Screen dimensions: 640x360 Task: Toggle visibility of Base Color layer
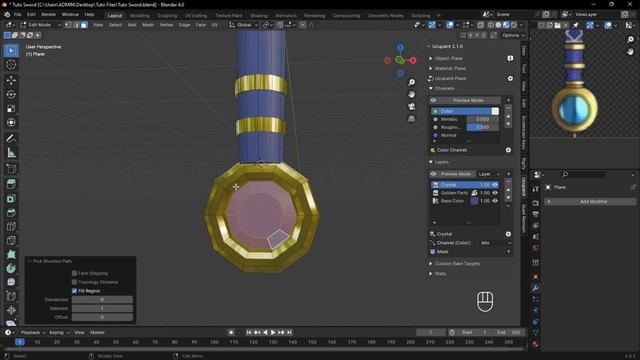point(495,201)
